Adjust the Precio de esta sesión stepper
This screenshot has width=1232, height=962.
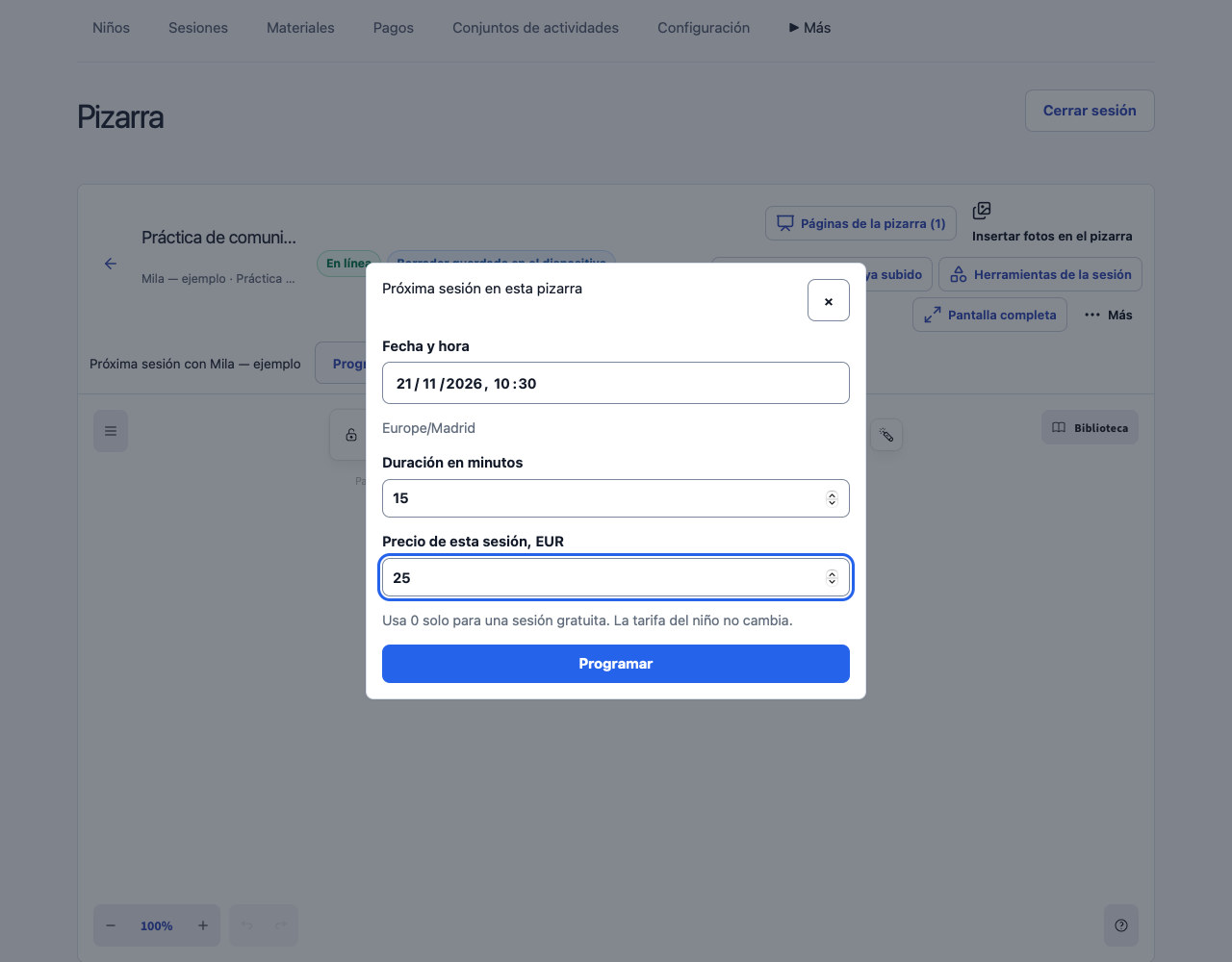click(x=832, y=577)
